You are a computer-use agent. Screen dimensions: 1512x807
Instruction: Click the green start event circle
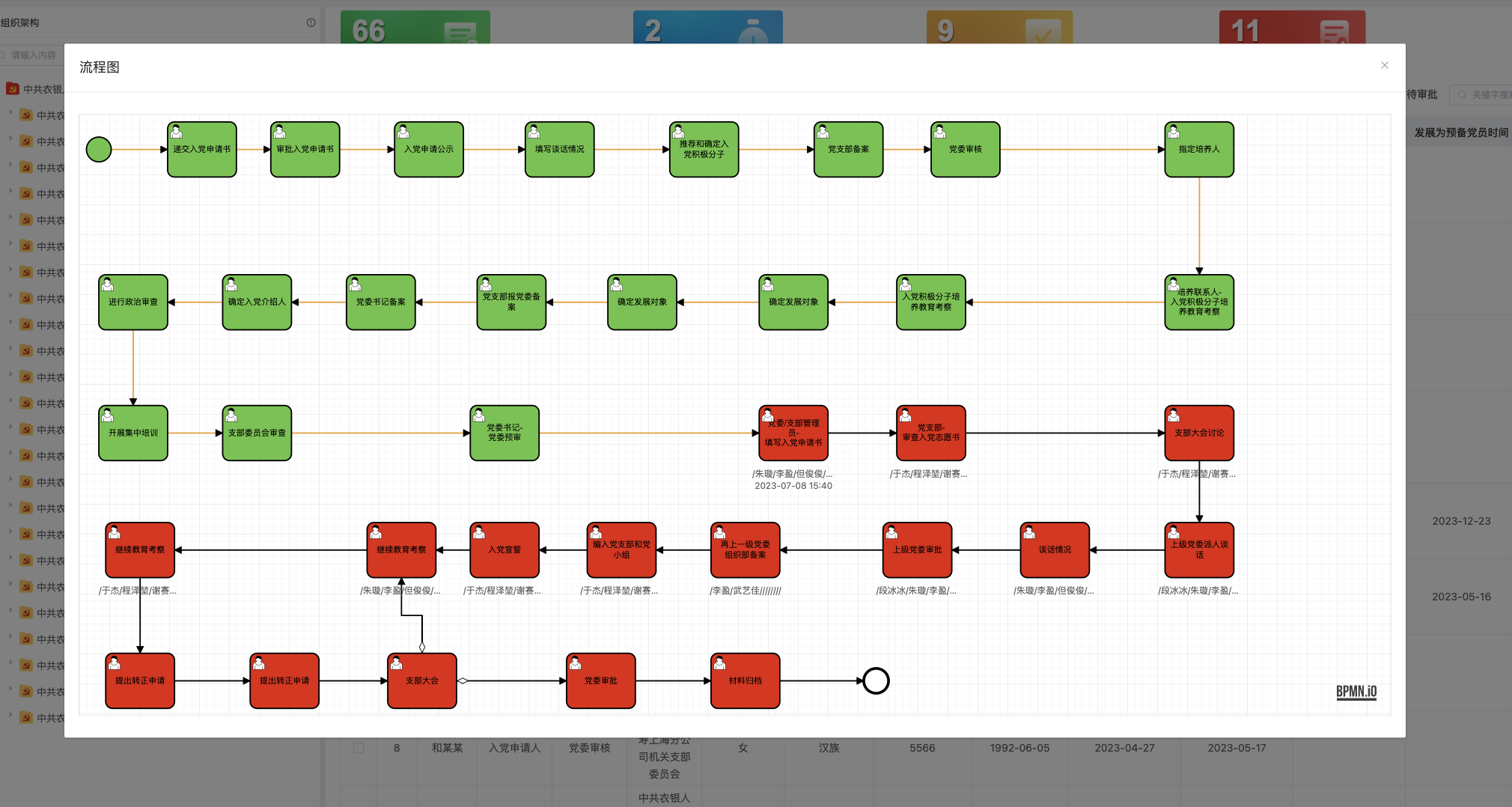tap(99, 150)
